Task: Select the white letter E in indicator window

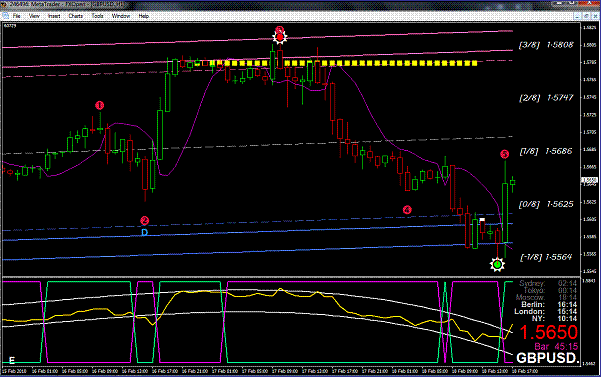Action: [x=12, y=360]
